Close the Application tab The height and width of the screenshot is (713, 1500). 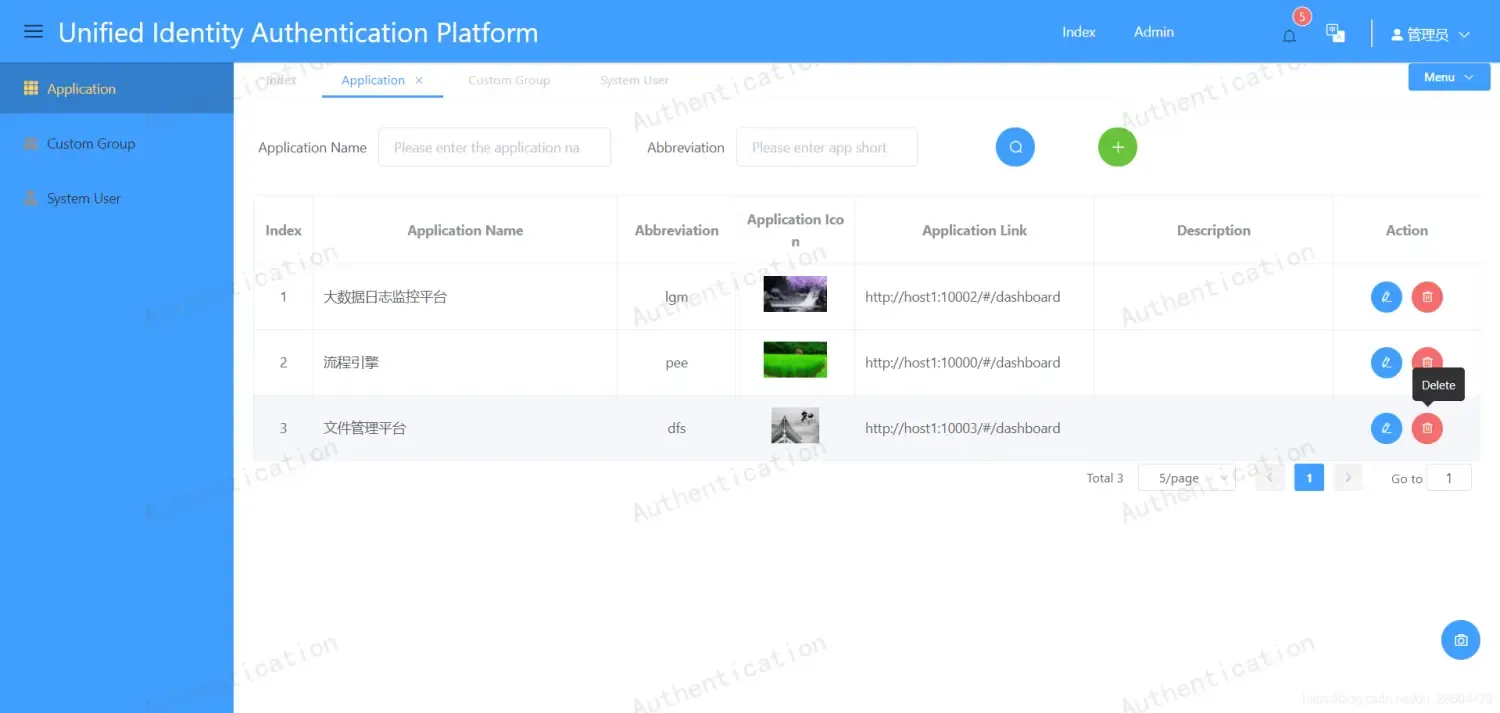419,80
